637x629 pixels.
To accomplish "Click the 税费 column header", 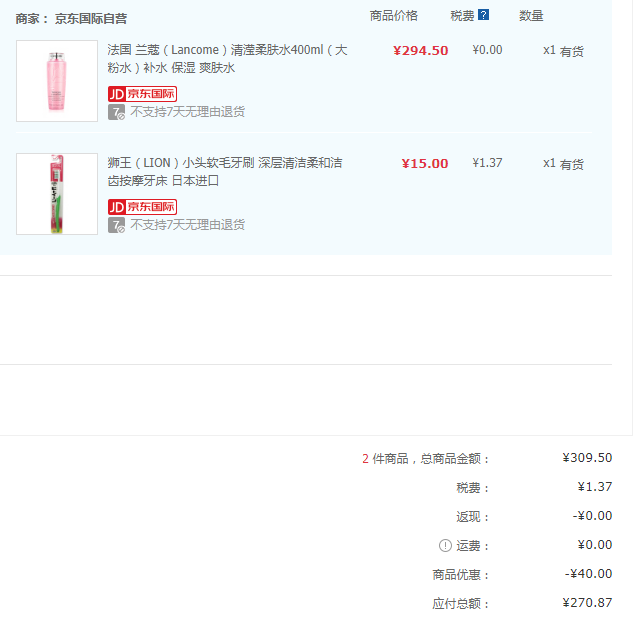I will 462,16.
